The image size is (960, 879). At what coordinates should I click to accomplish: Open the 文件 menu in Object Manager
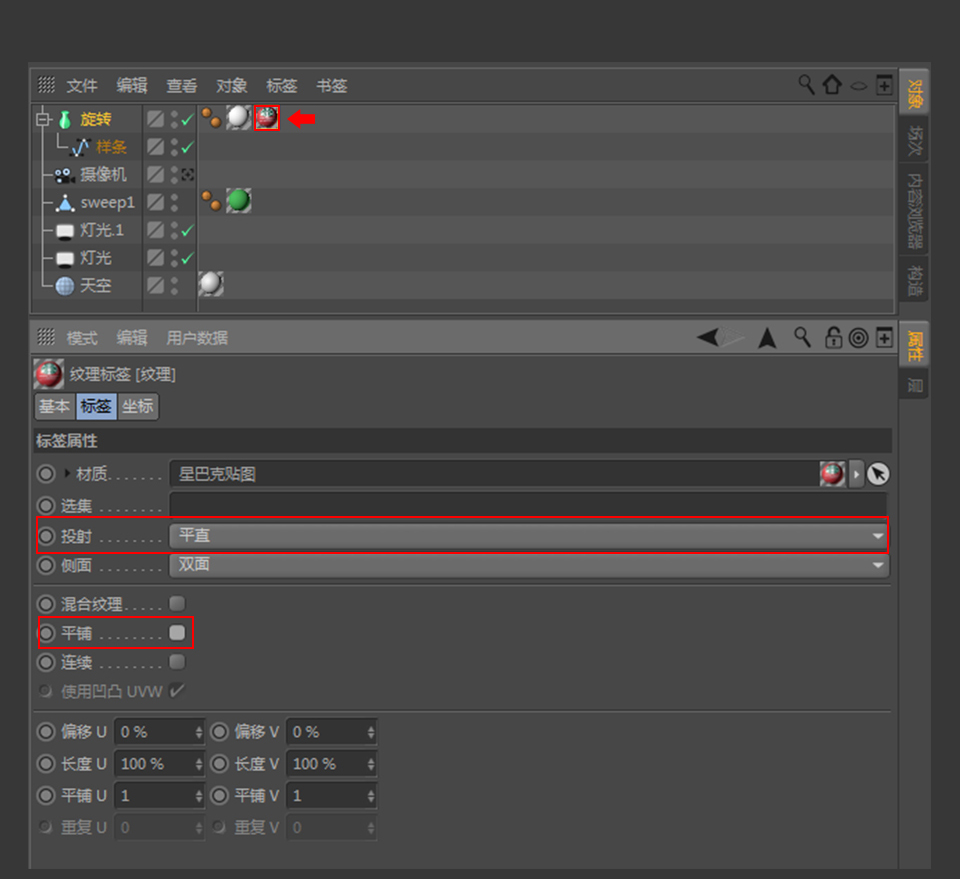[x=82, y=86]
